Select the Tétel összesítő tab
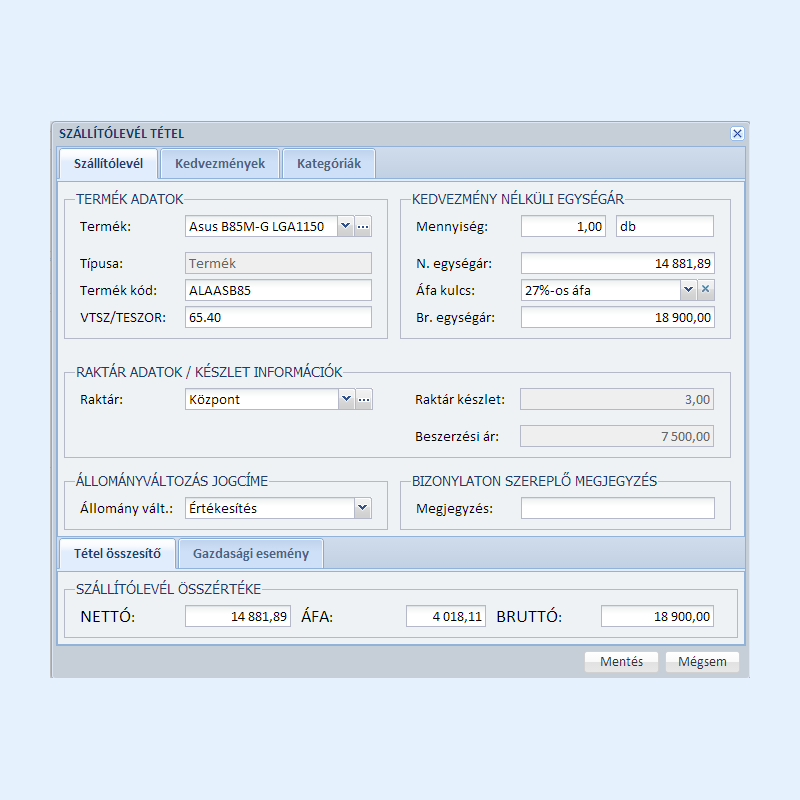Image resolution: width=800 pixels, height=800 pixels. point(117,553)
